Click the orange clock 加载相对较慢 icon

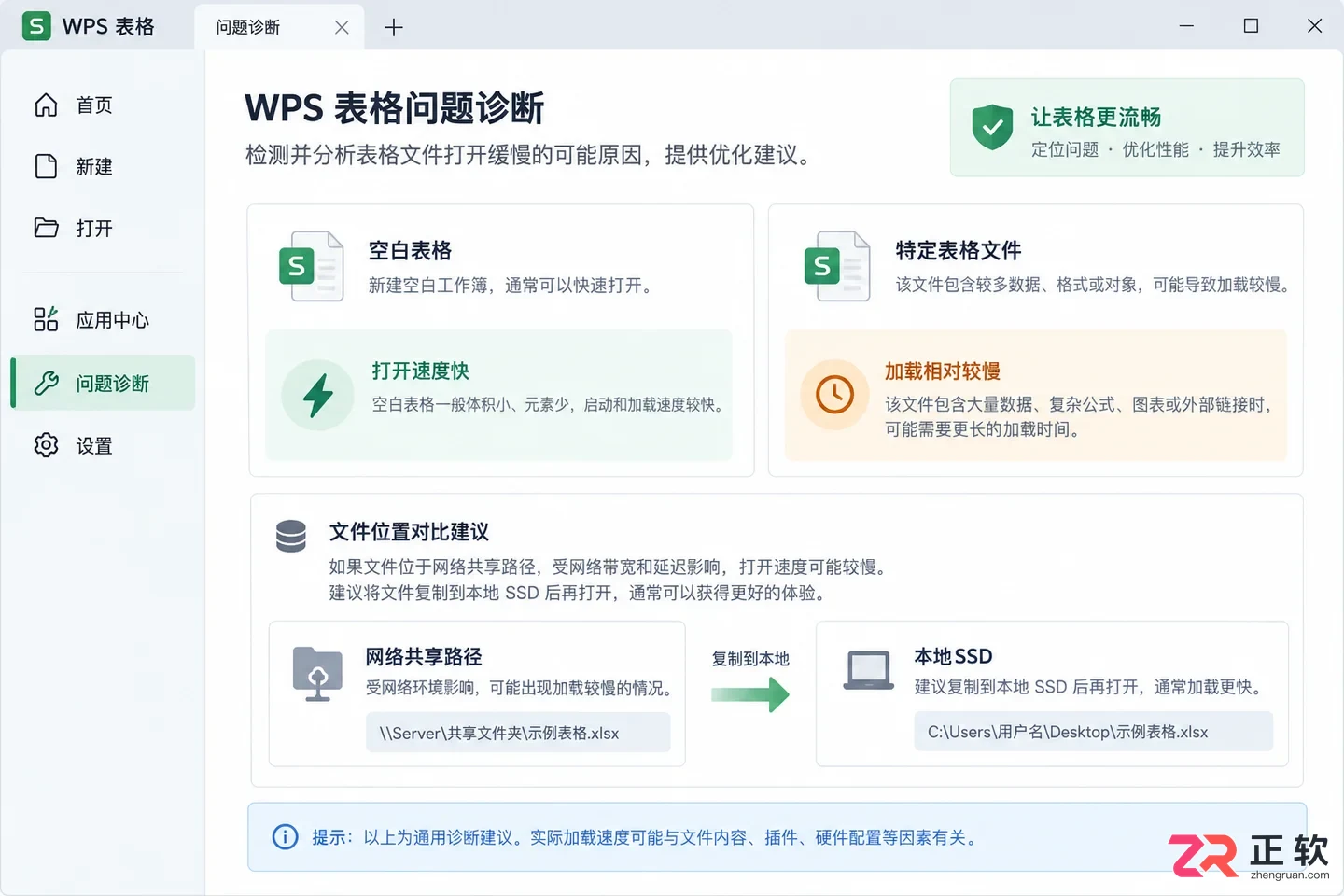835,395
